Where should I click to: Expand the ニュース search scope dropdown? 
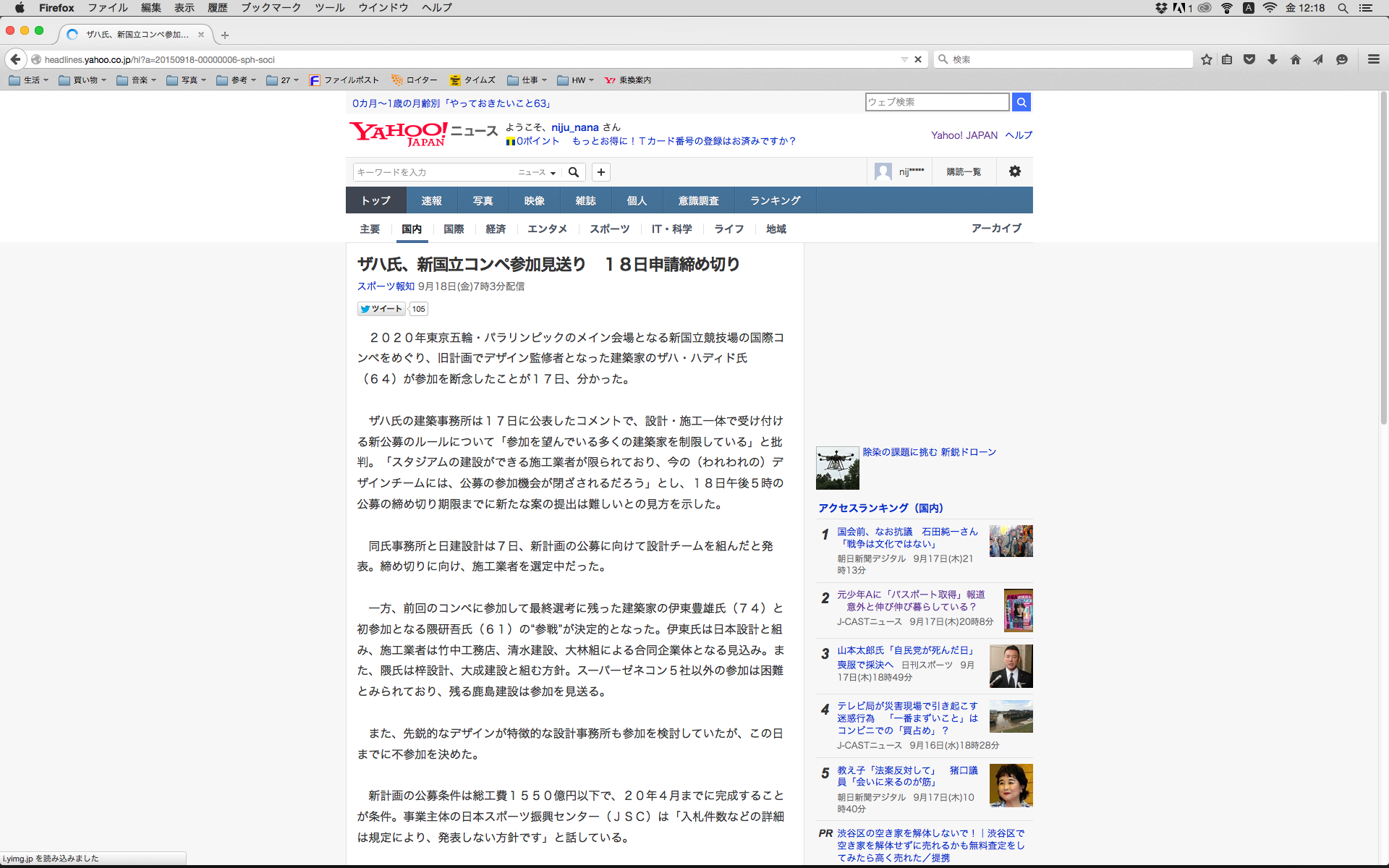(x=537, y=172)
